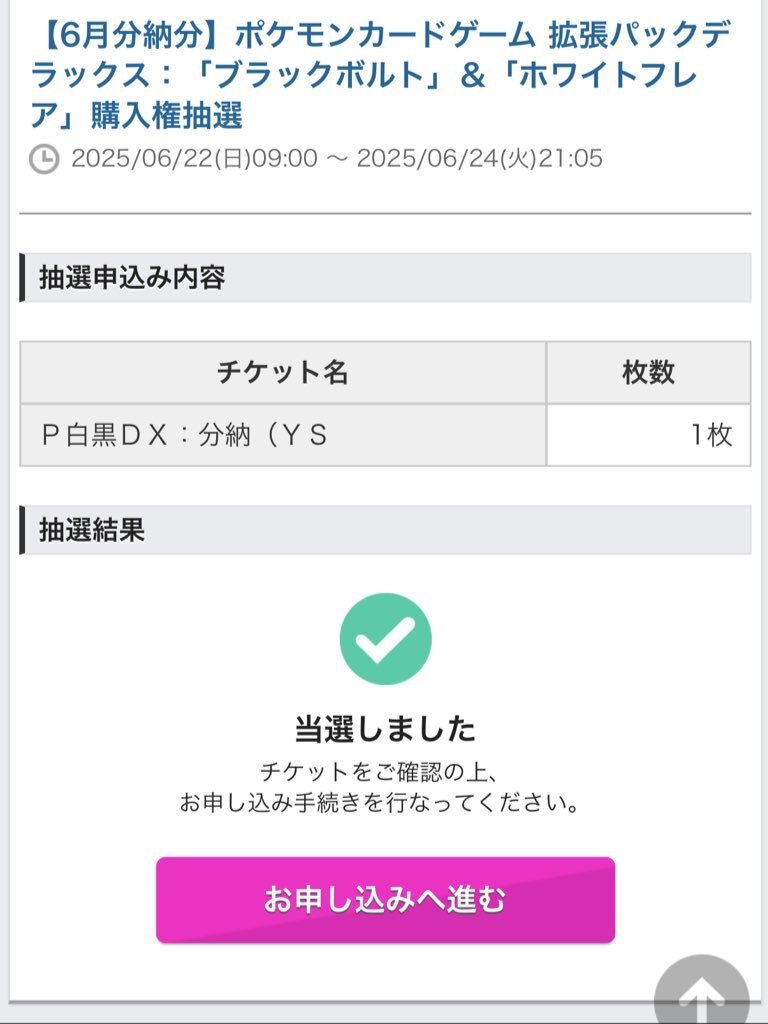The height and width of the screenshot is (1024, 768).
Task: Select the 抽選申込み内容 section header
Action: pos(385,278)
